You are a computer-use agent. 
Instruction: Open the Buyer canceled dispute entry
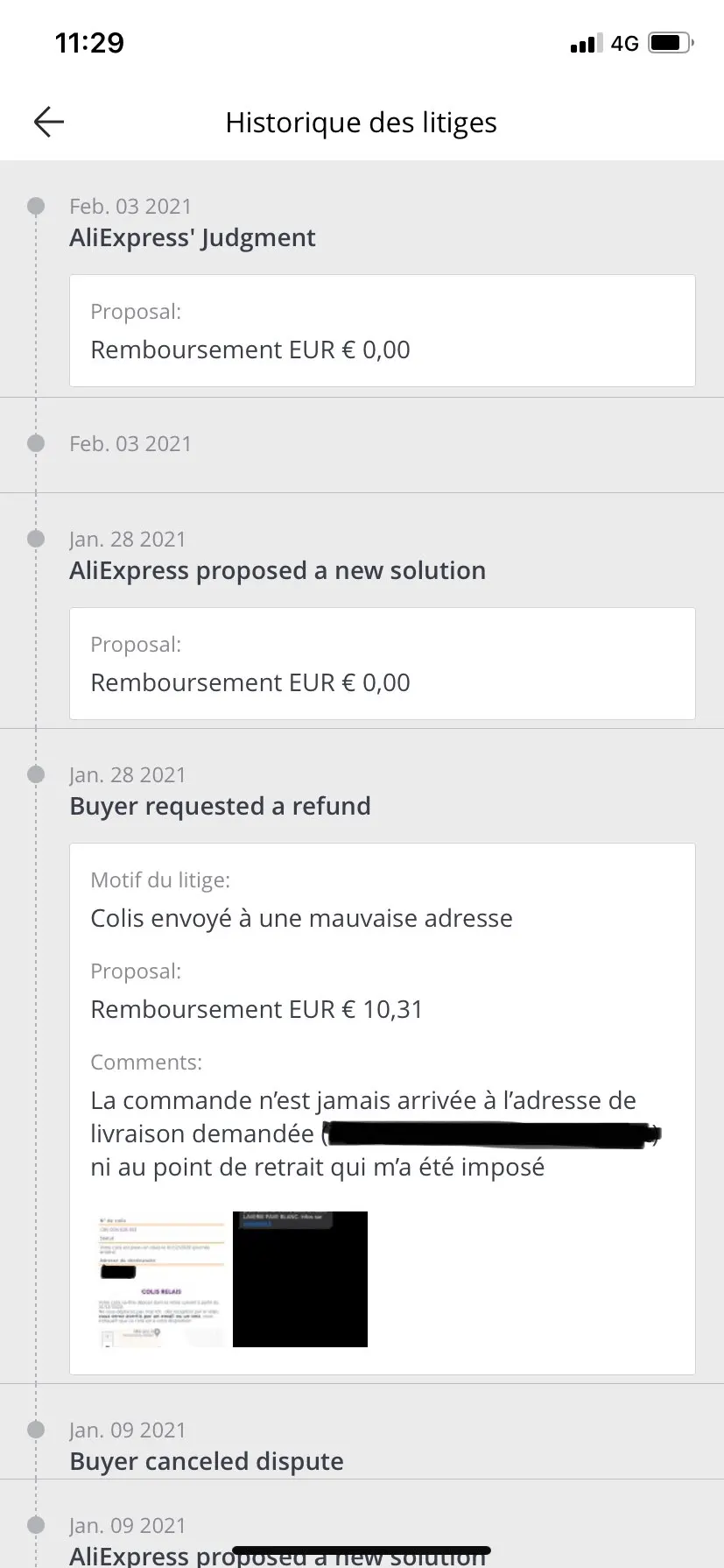tap(207, 1461)
